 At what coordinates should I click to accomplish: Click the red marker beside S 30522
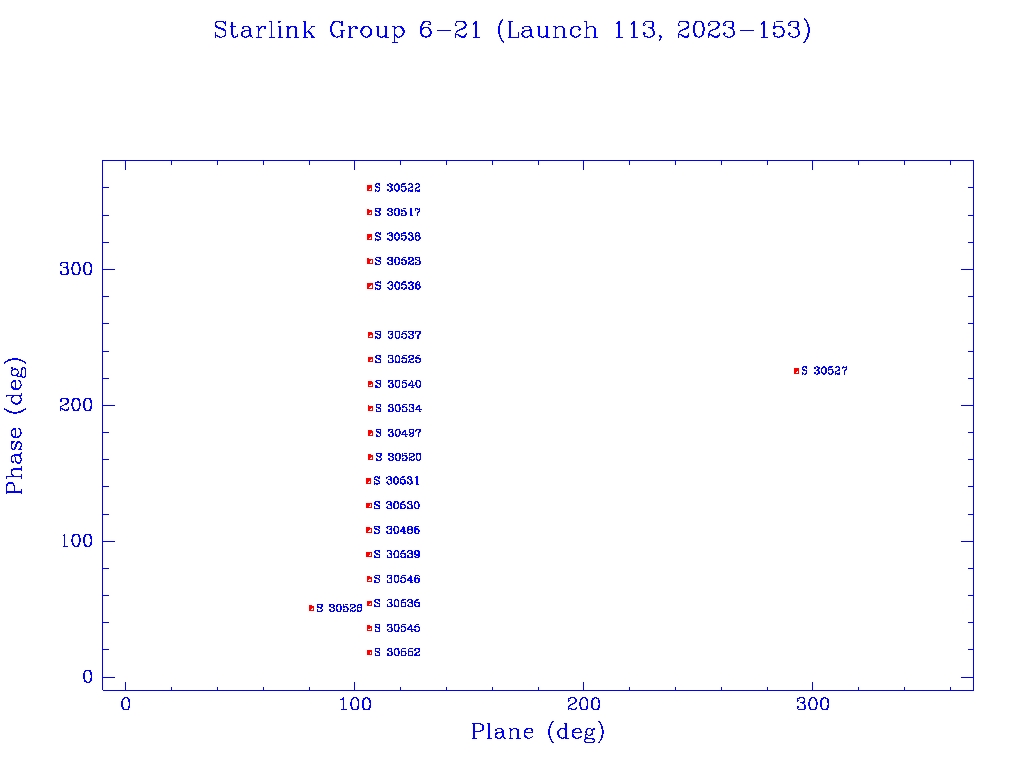coord(369,188)
